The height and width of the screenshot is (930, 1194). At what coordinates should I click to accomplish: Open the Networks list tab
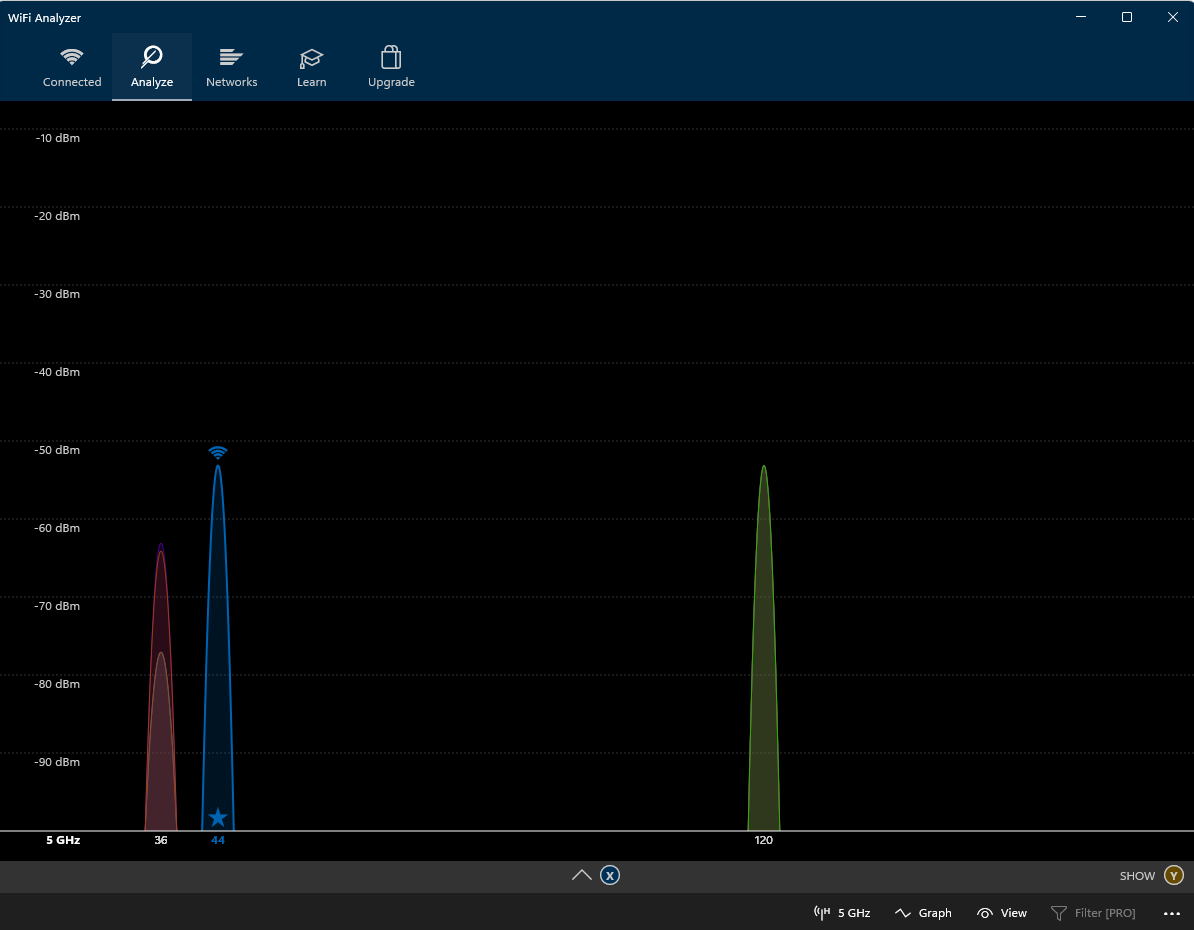(231, 67)
